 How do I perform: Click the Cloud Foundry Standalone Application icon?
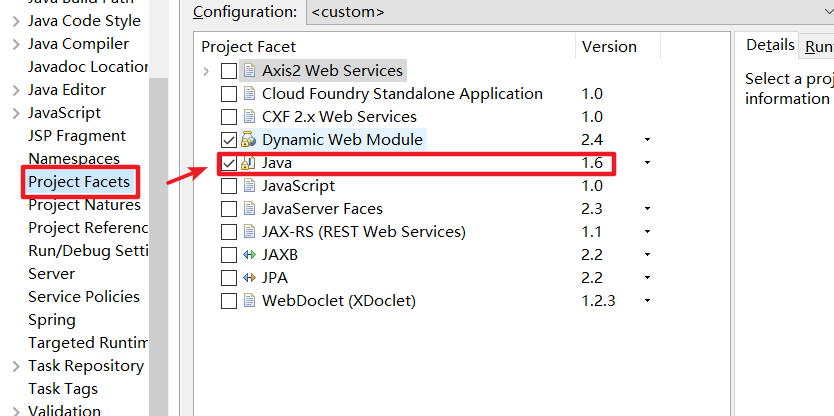pos(248,94)
